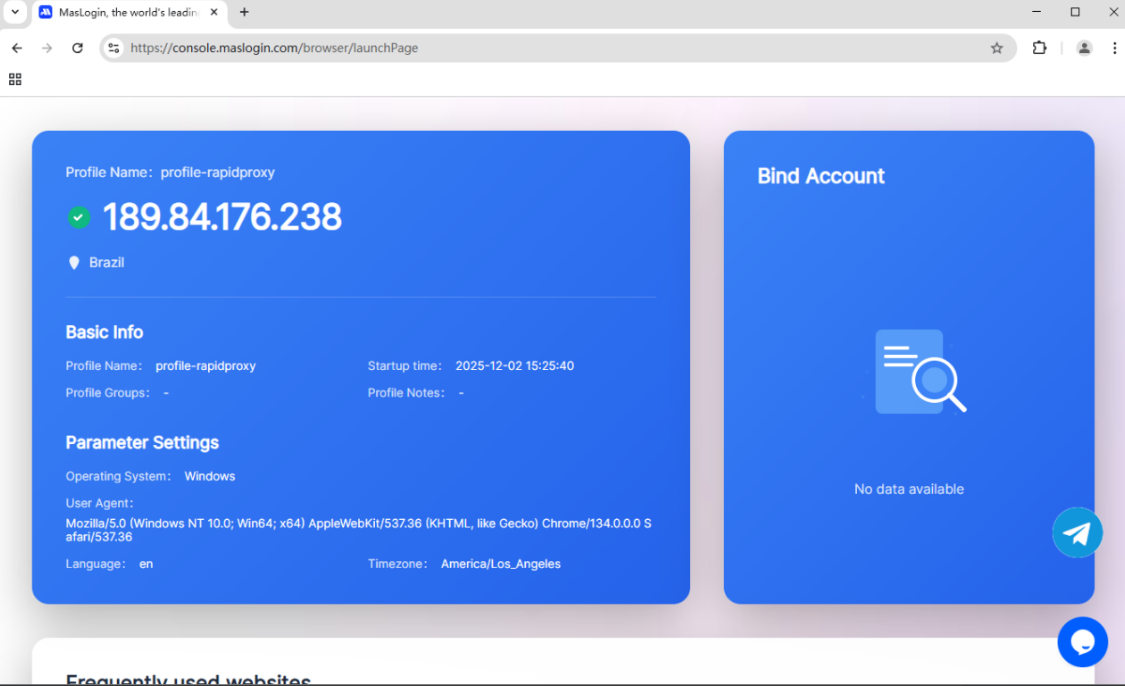Click the Telegram floating icon
1125x686 pixels.
(1077, 533)
